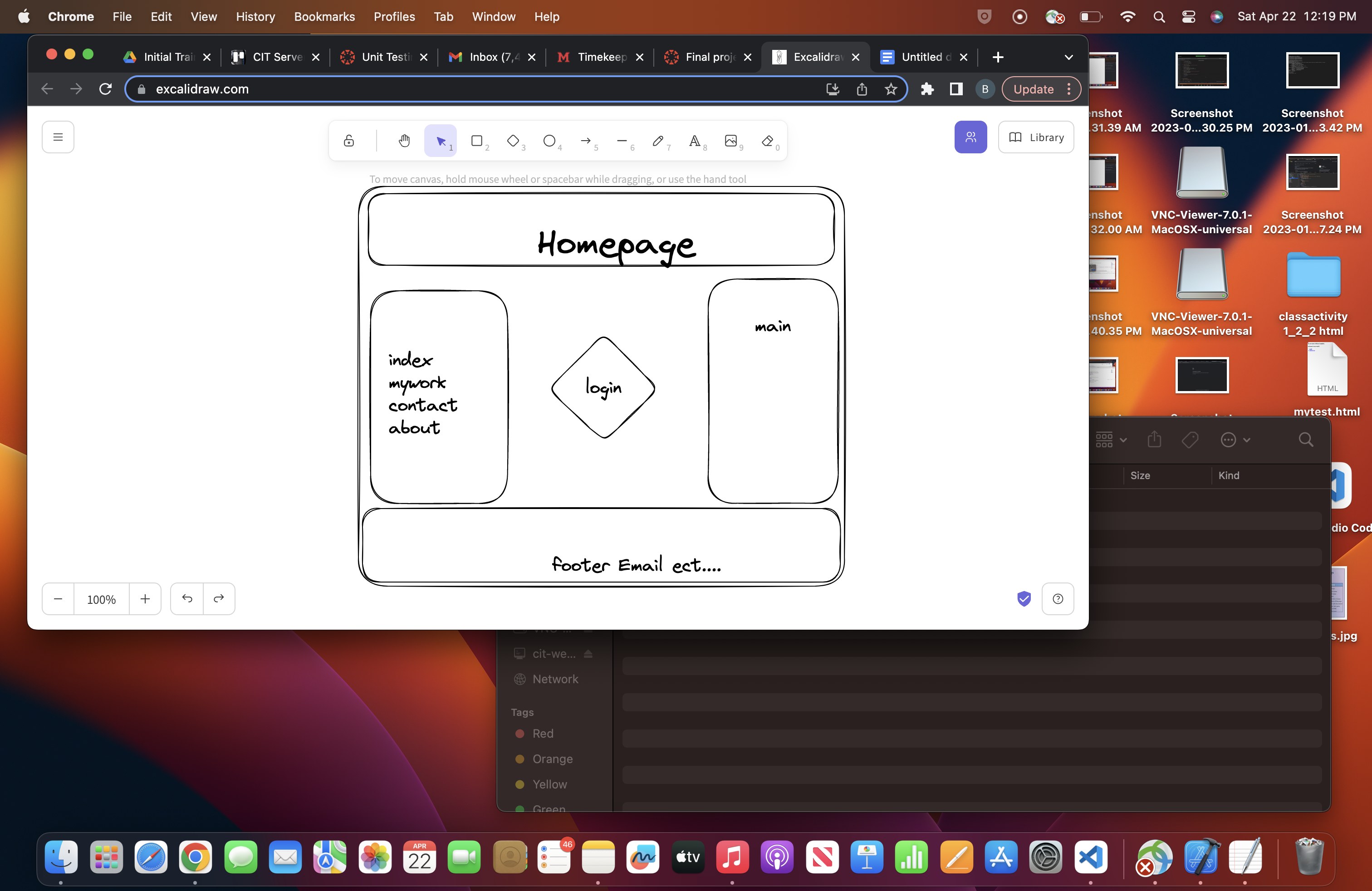Select the Eraser tool

pyautogui.click(x=767, y=141)
